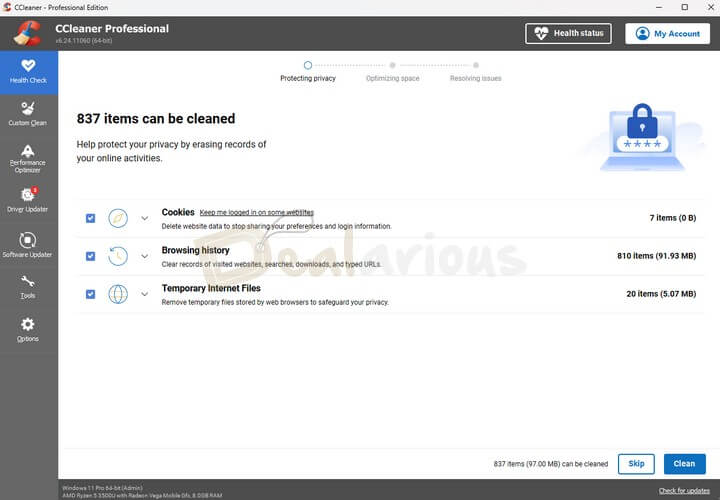Uncheck the Cookies checkbox
The width and height of the screenshot is (720, 500).
[x=90, y=218]
